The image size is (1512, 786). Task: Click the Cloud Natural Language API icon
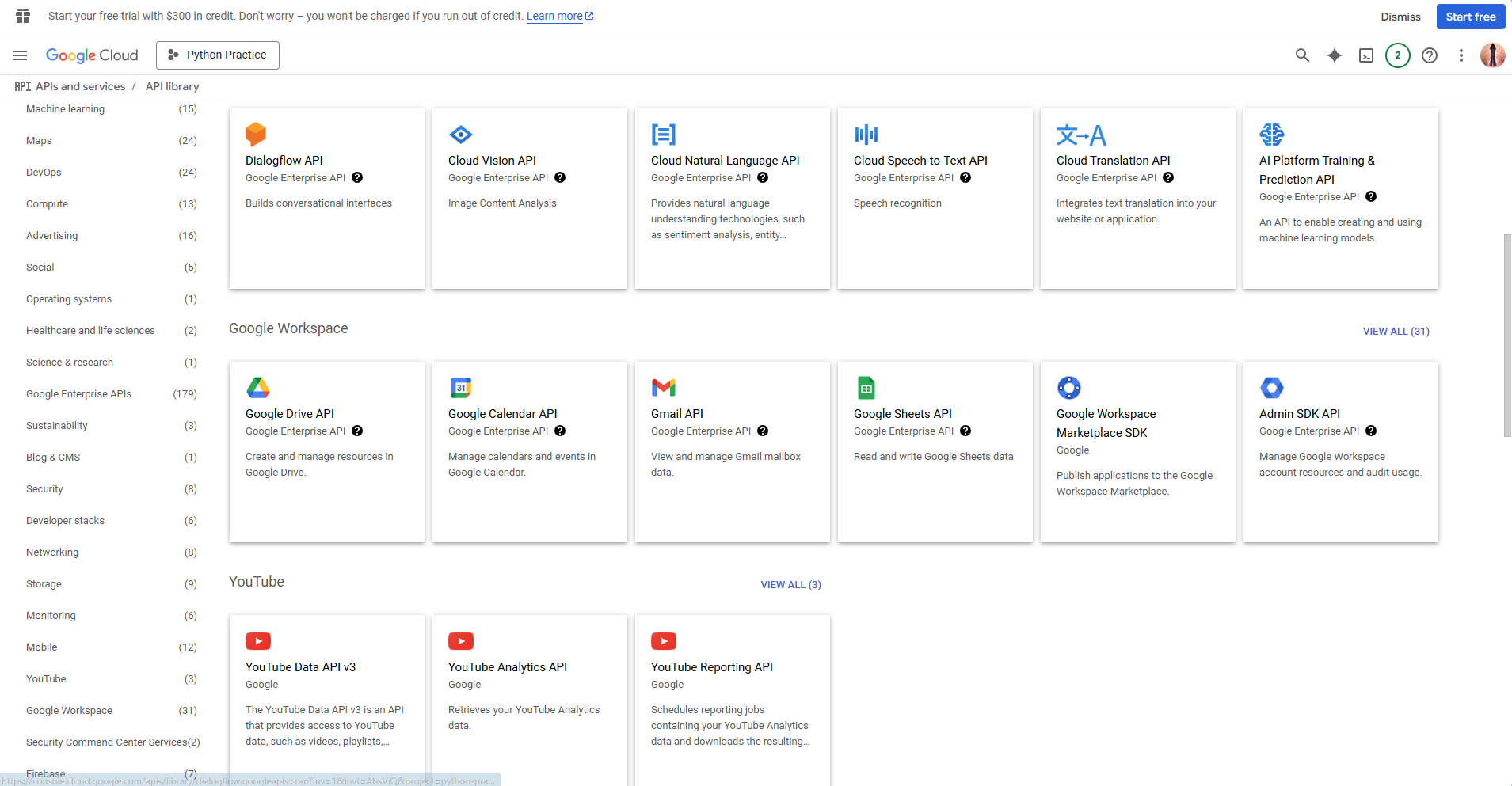(x=664, y=135)
